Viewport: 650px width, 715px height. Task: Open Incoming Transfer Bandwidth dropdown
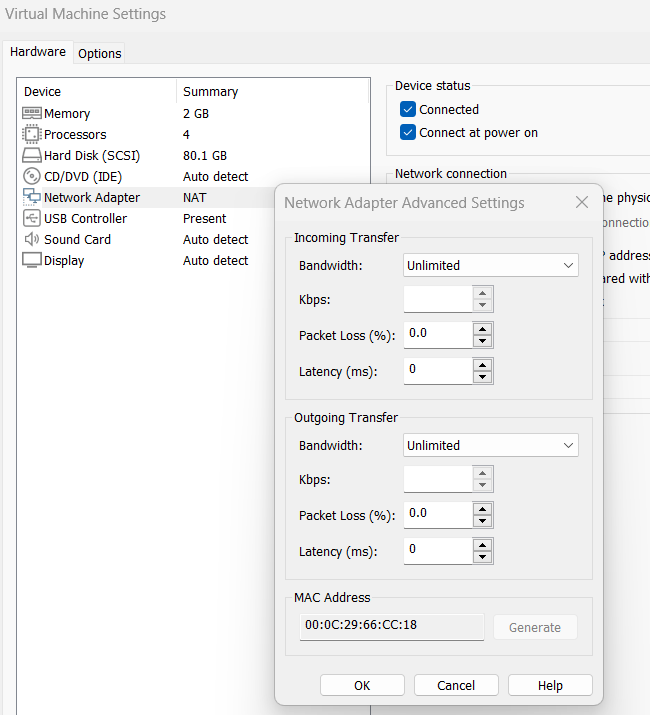pos(490,266)
